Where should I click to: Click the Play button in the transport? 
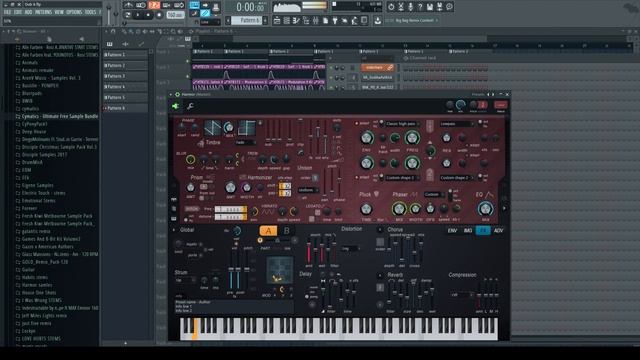click(x=137, y=15)
